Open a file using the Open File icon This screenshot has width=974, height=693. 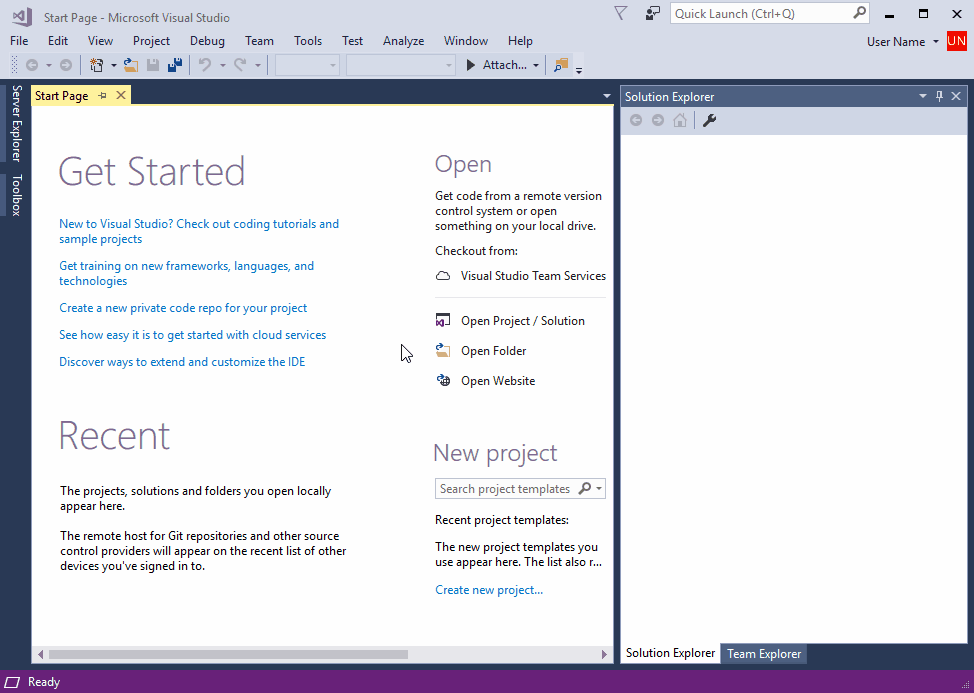coord(130,64)
